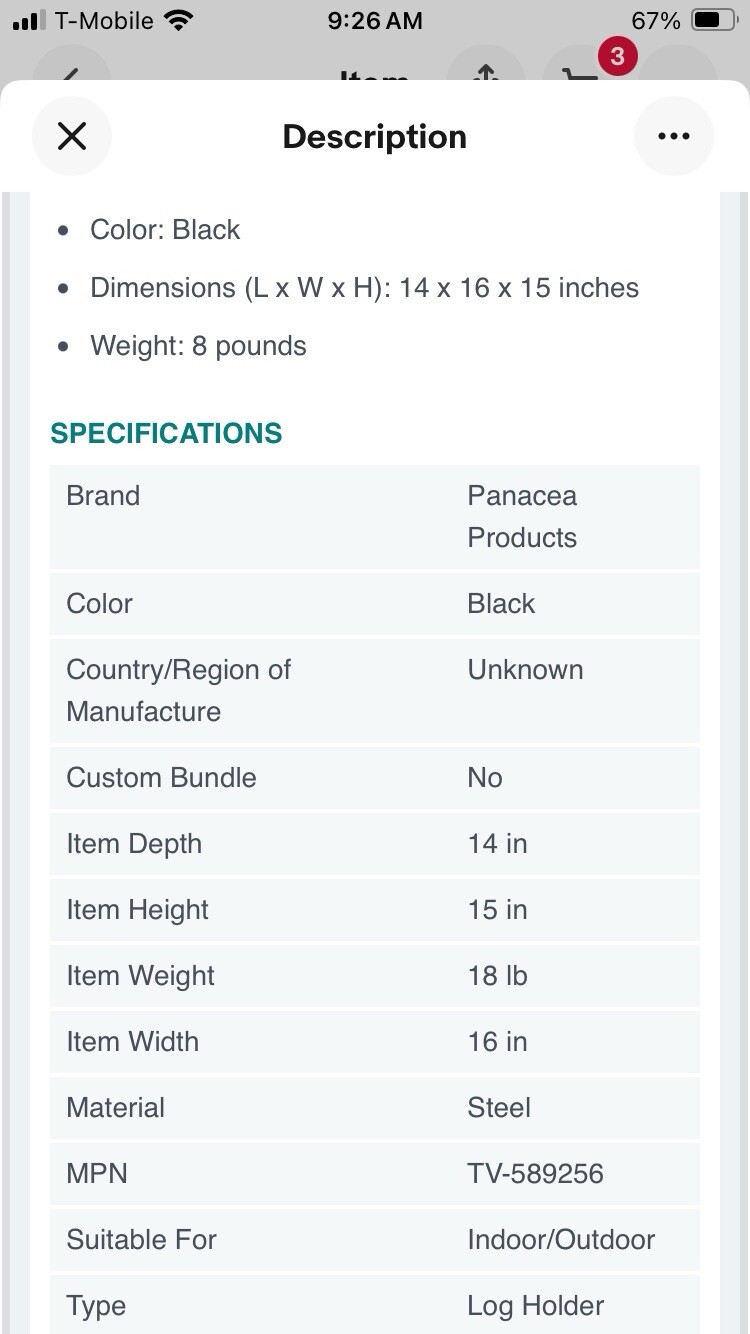Select Country/Region of Manufacture row

pyautogui.click(x=375, y=691)
